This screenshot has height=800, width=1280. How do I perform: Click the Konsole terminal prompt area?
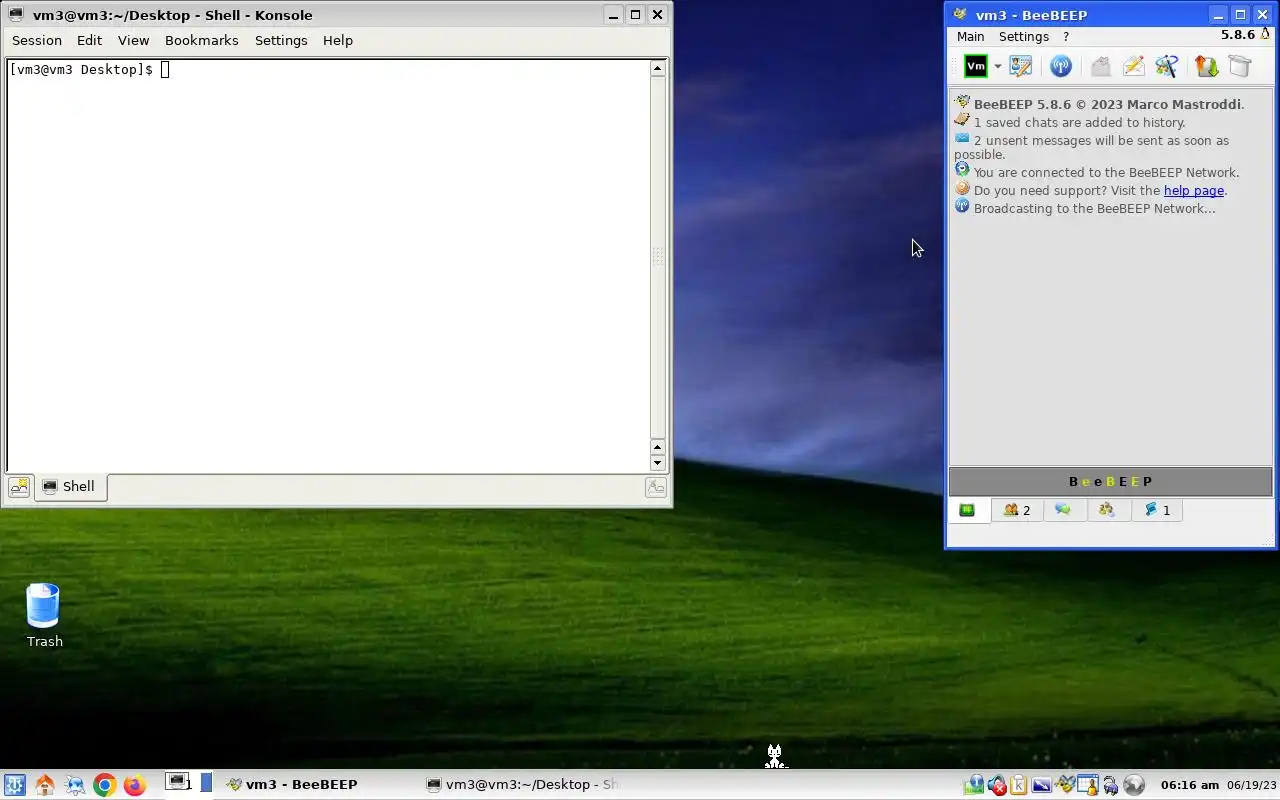(328, 265)
